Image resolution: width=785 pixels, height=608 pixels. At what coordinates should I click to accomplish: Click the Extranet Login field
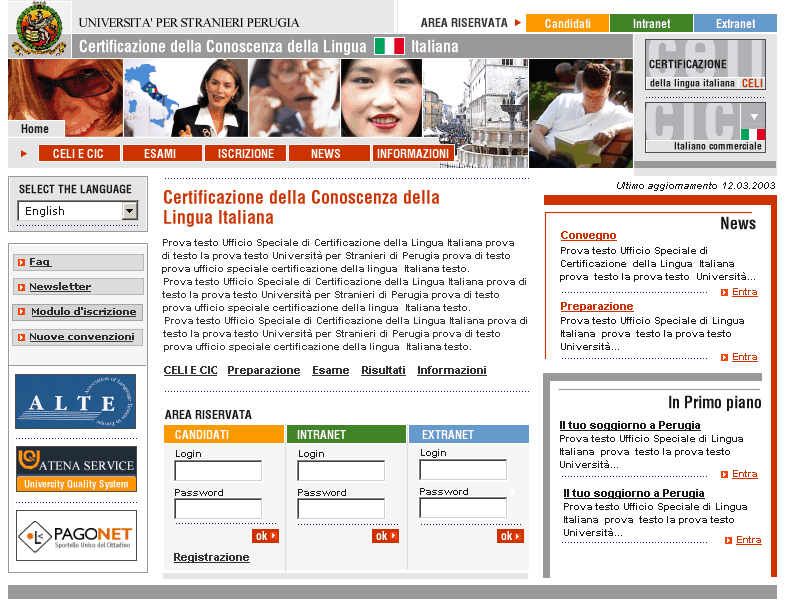click(x=463, y=470)
